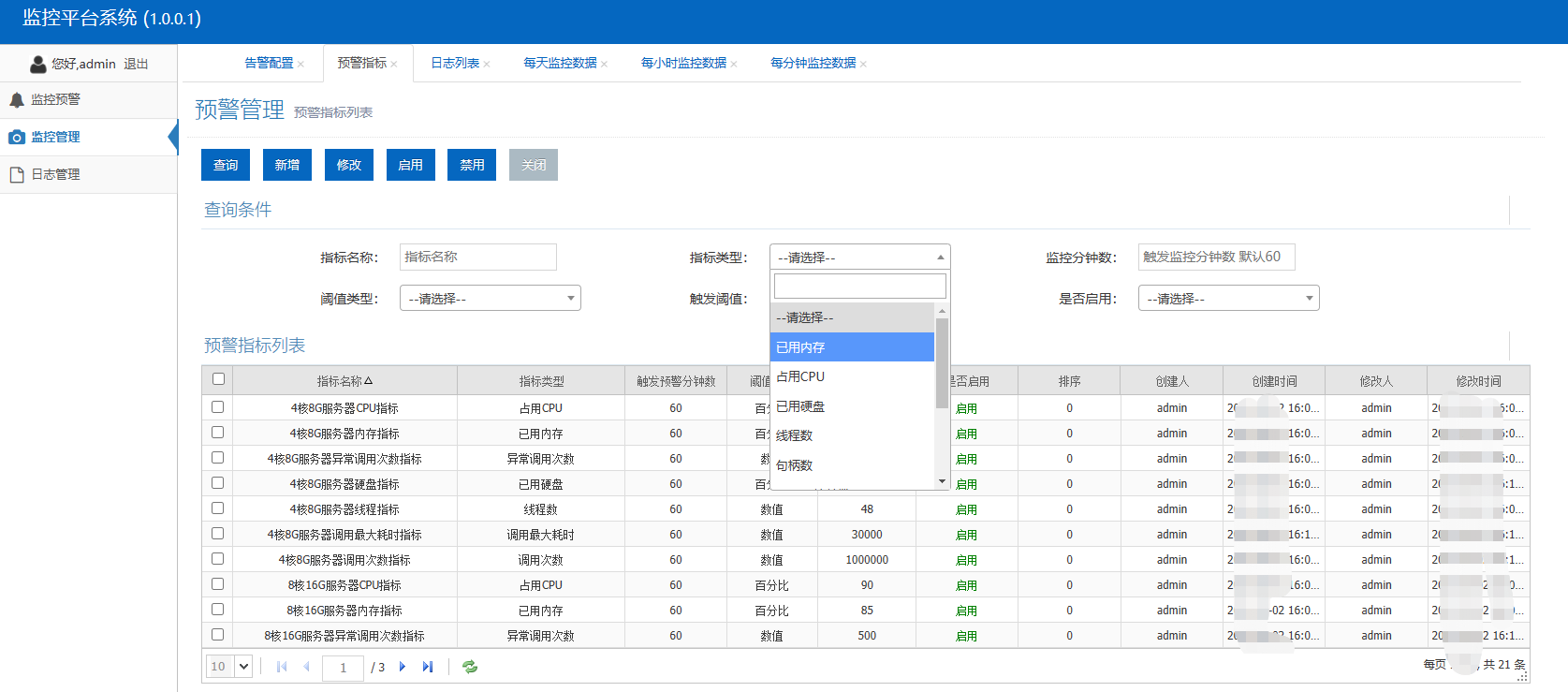Close the 每天监控数据 tab using its x

[x=605, y=64]
